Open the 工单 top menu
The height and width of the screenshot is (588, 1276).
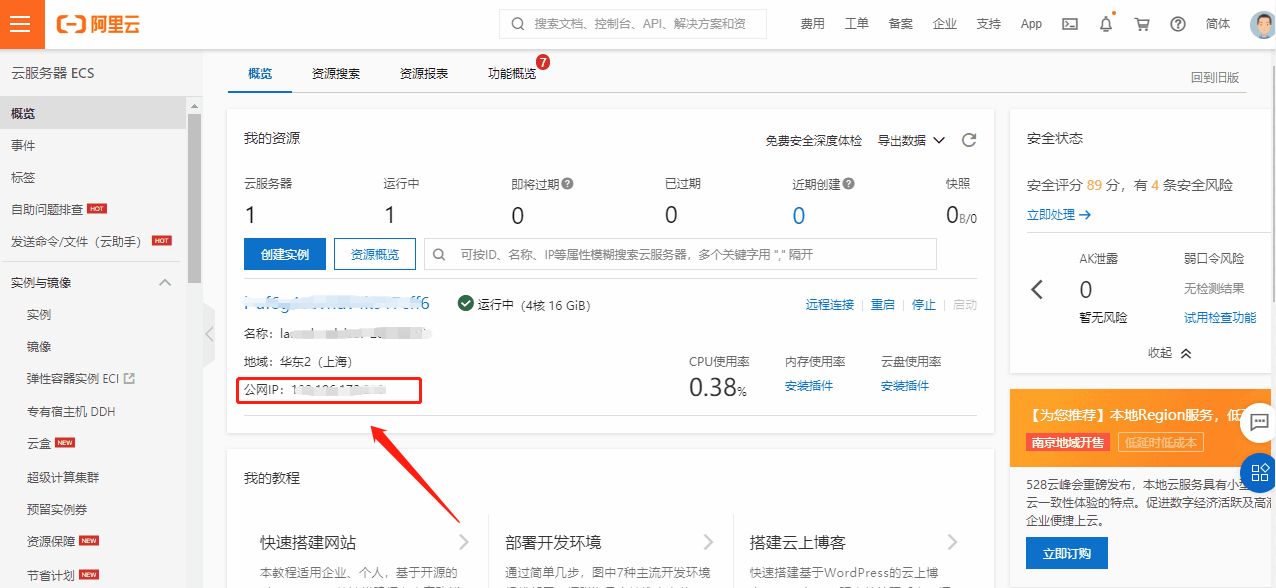point(856,24)
